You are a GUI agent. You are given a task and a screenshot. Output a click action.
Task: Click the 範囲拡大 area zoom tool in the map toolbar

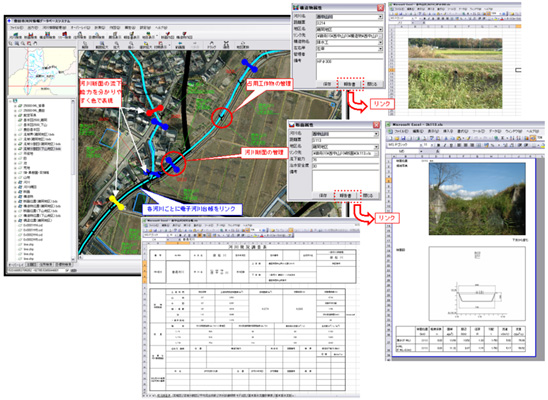coord(102,45)
